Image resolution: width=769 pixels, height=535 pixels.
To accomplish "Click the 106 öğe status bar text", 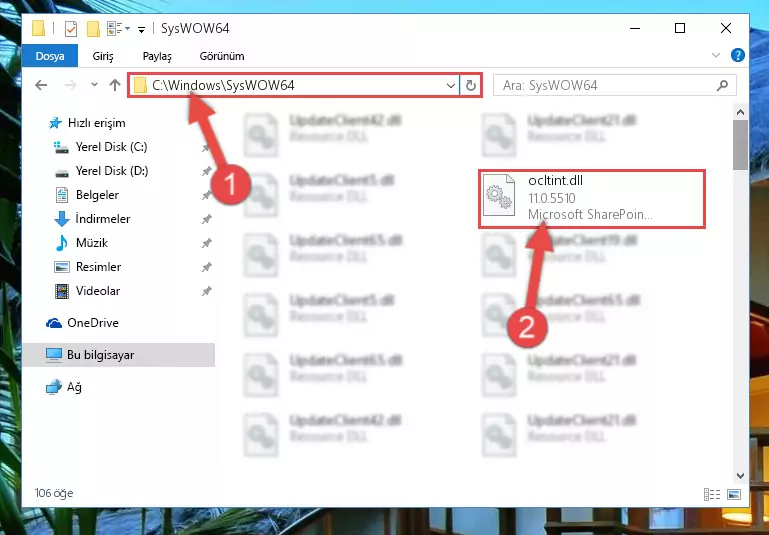I will tap(54, 493).
